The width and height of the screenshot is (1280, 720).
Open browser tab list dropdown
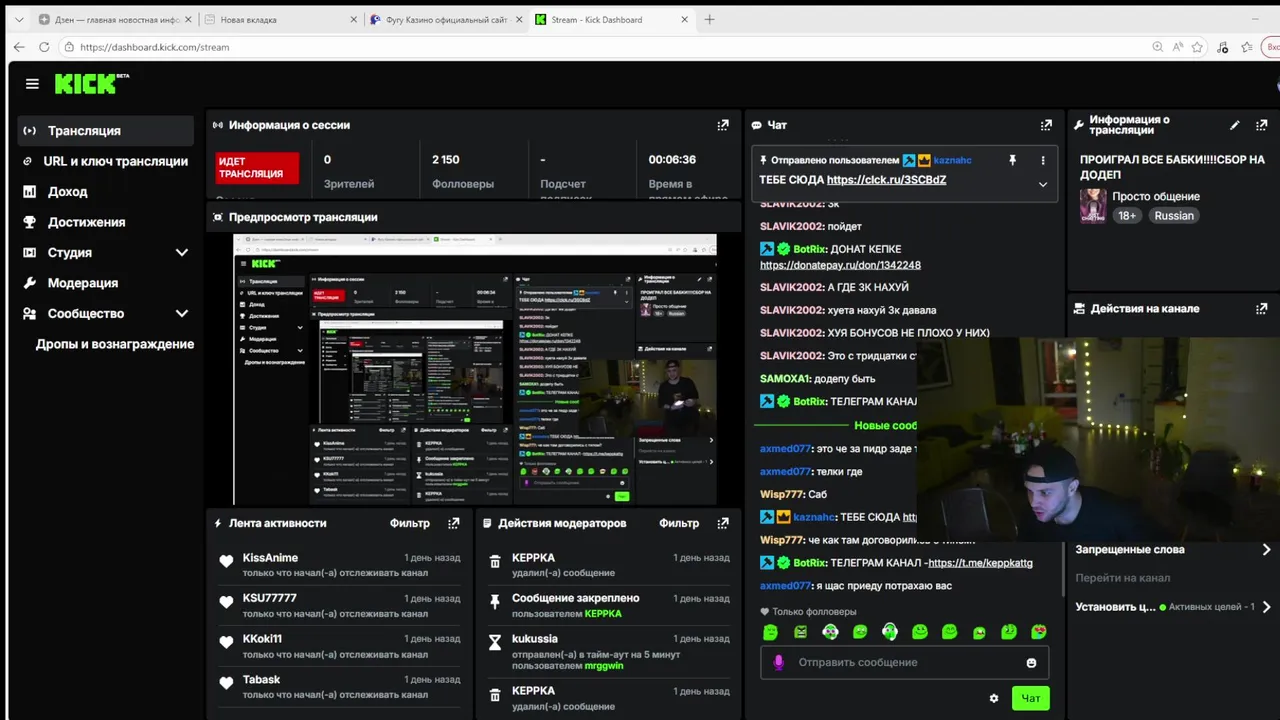pos(18,19)
